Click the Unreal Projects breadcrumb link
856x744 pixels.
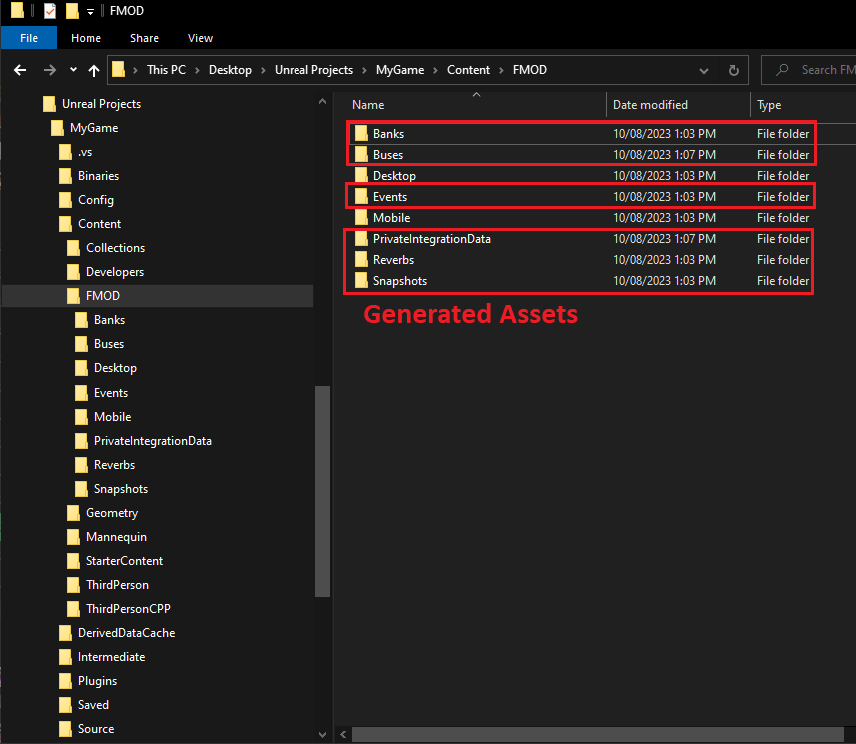point(314,70)
